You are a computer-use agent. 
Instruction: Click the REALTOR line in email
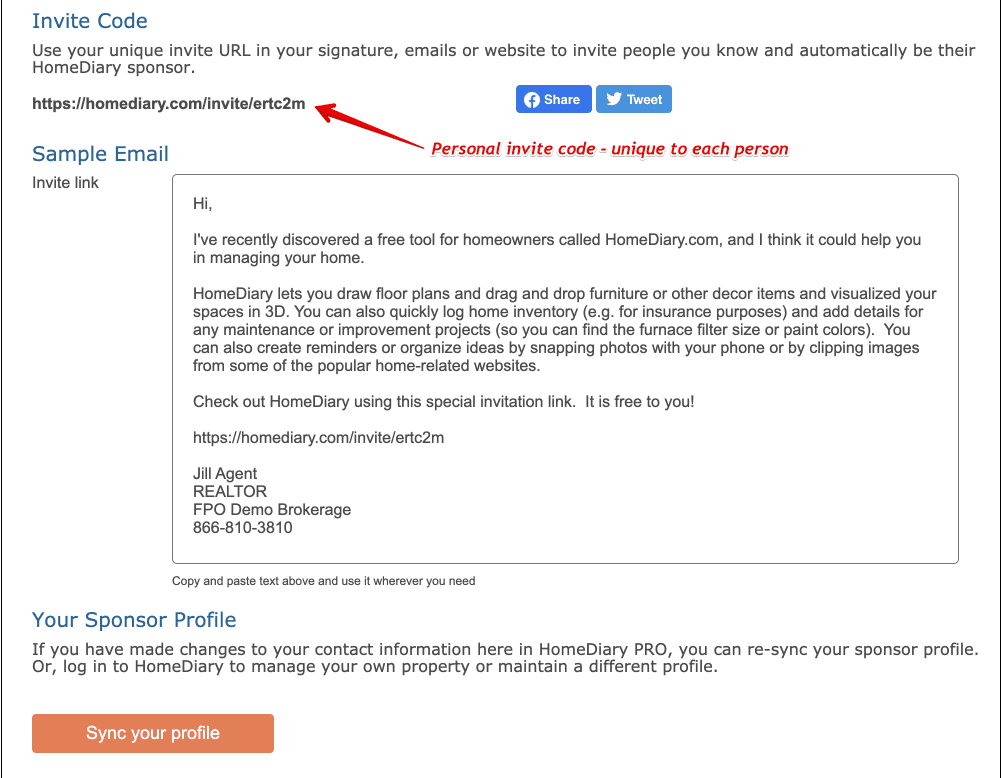230,491
